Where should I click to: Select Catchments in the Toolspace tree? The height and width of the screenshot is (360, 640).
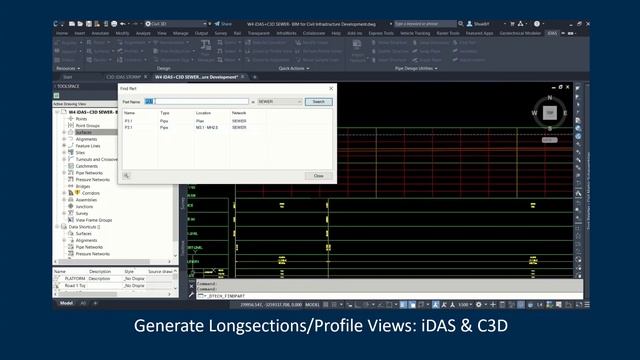87,166
